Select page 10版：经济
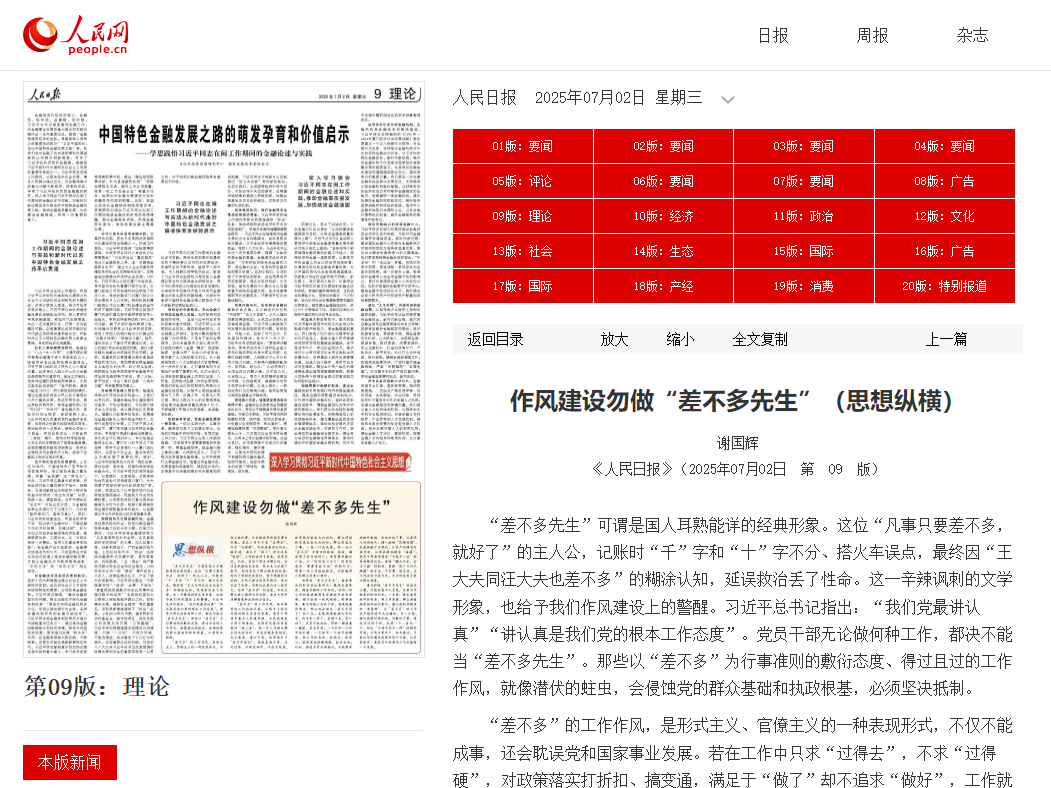1051x788 pixels. click(x=664, y=216)
